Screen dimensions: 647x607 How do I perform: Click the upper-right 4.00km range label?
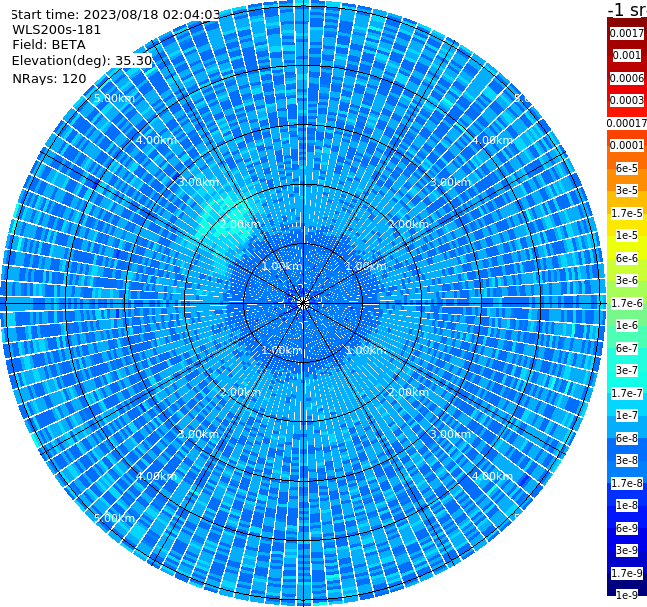492,140
